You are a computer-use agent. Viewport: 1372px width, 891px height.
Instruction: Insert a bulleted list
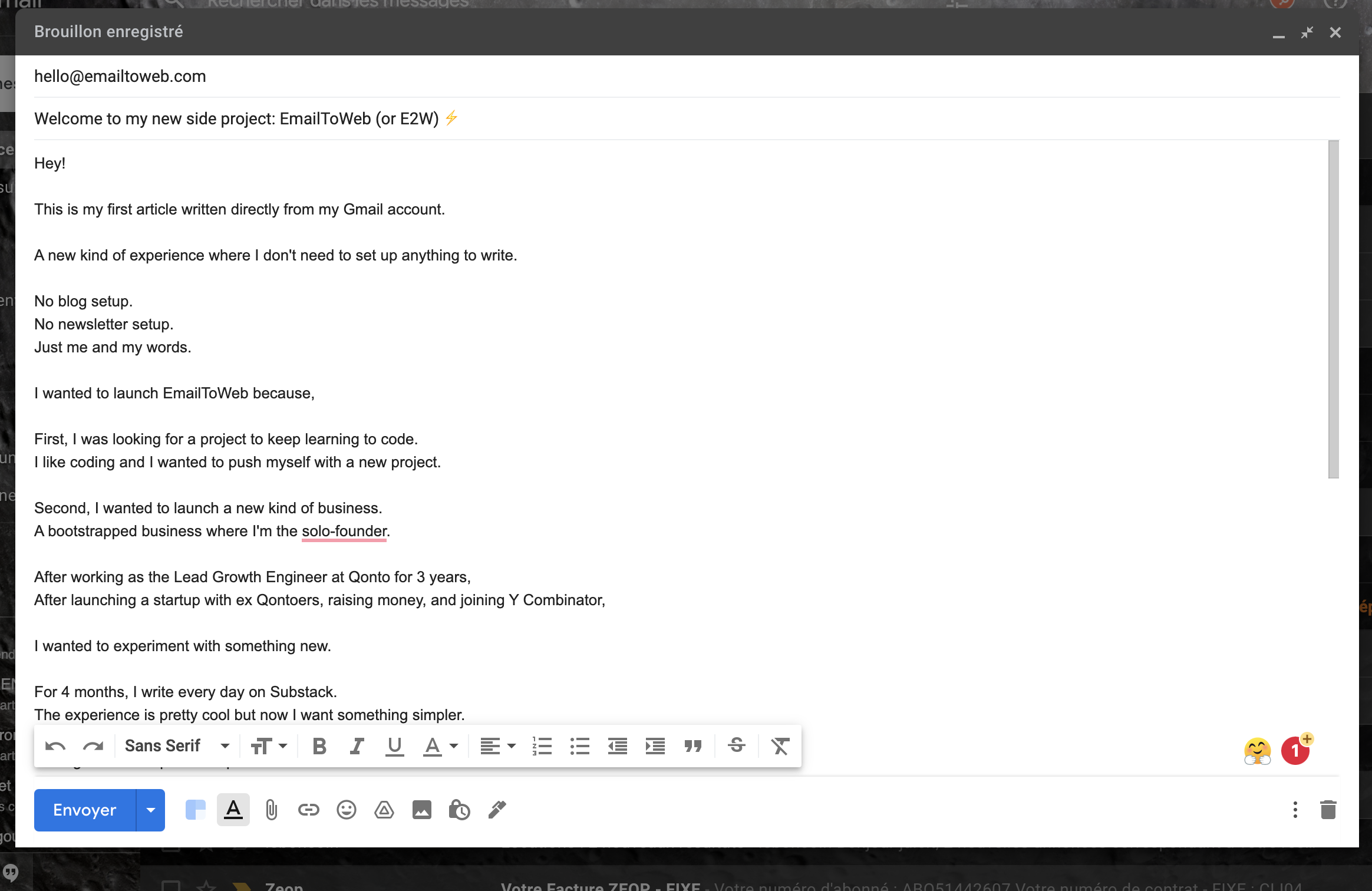(x=579, y=746)
